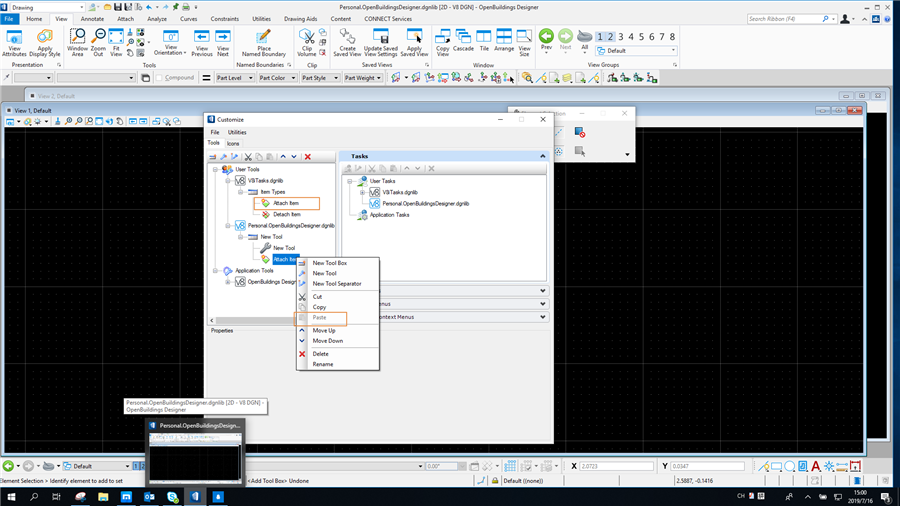Select Detach Item in tools tree
Image resolution: width=900 pixels, height=506 pixels.
(x=286, y=214)
